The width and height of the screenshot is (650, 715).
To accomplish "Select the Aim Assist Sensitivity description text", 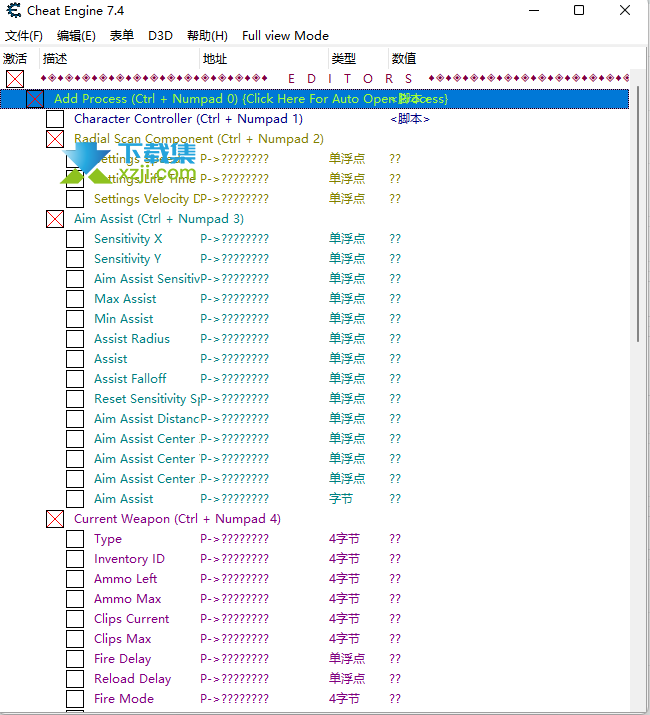I will [x=147, y=279].
